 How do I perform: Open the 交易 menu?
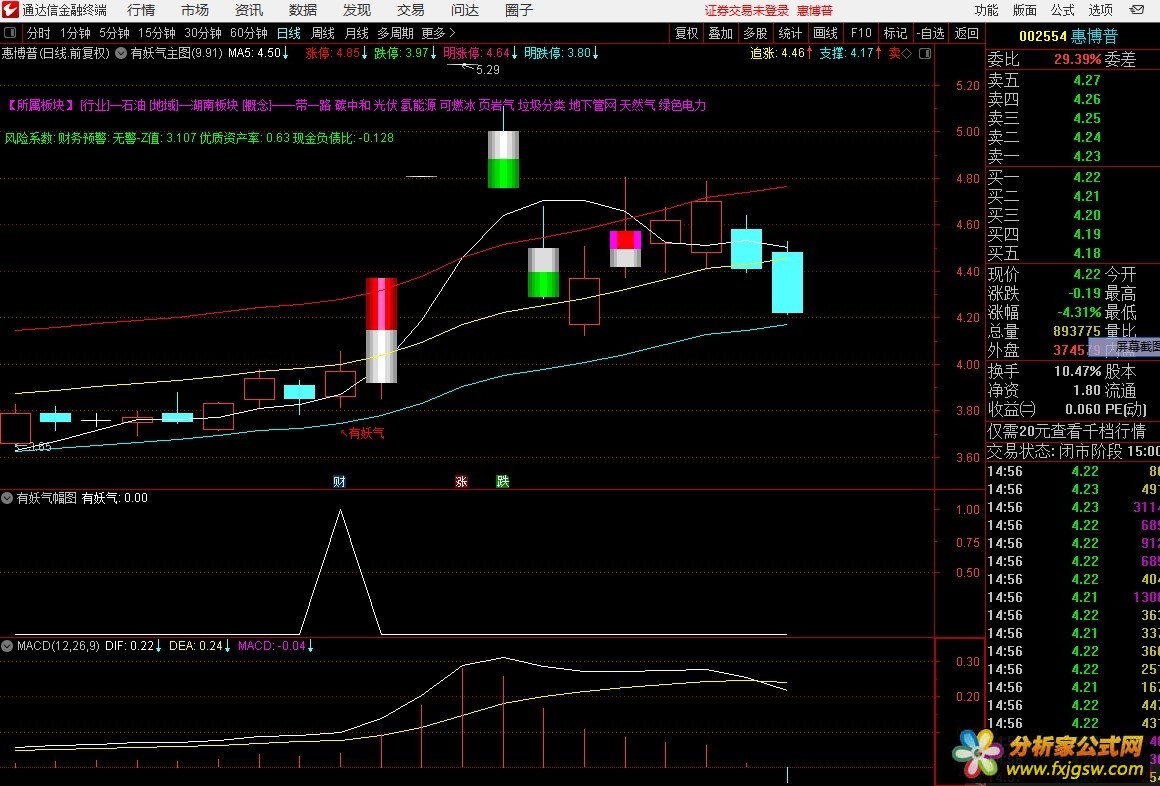411,10
